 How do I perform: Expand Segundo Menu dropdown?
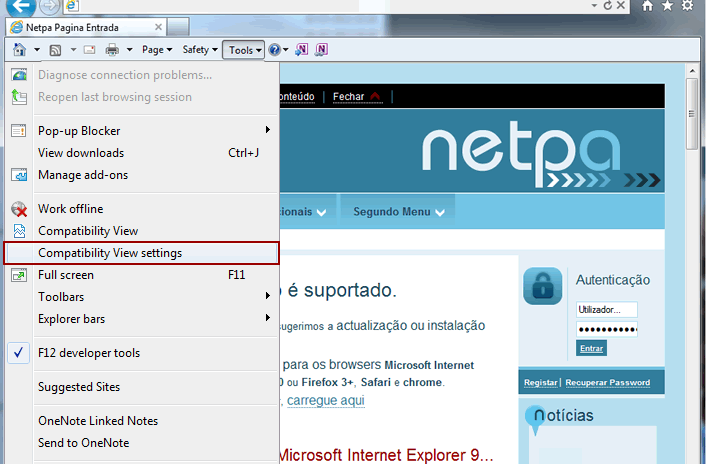[x=398, y=212]
